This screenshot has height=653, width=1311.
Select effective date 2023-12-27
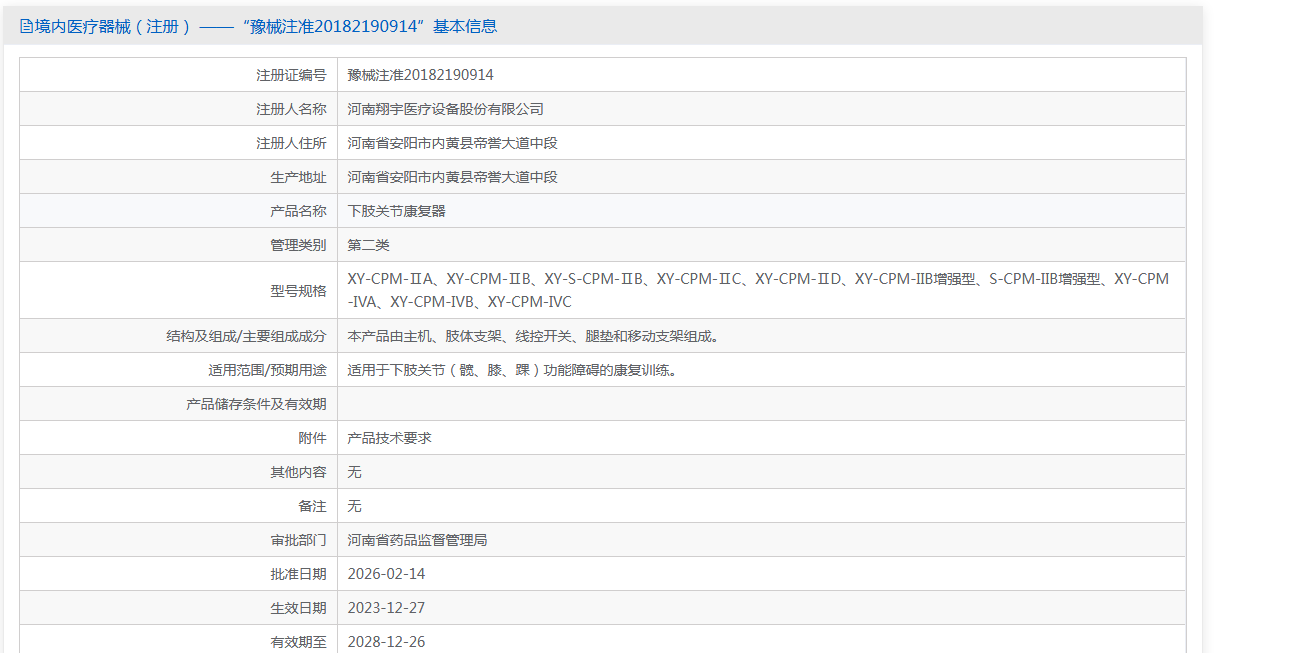pos(386,608)
